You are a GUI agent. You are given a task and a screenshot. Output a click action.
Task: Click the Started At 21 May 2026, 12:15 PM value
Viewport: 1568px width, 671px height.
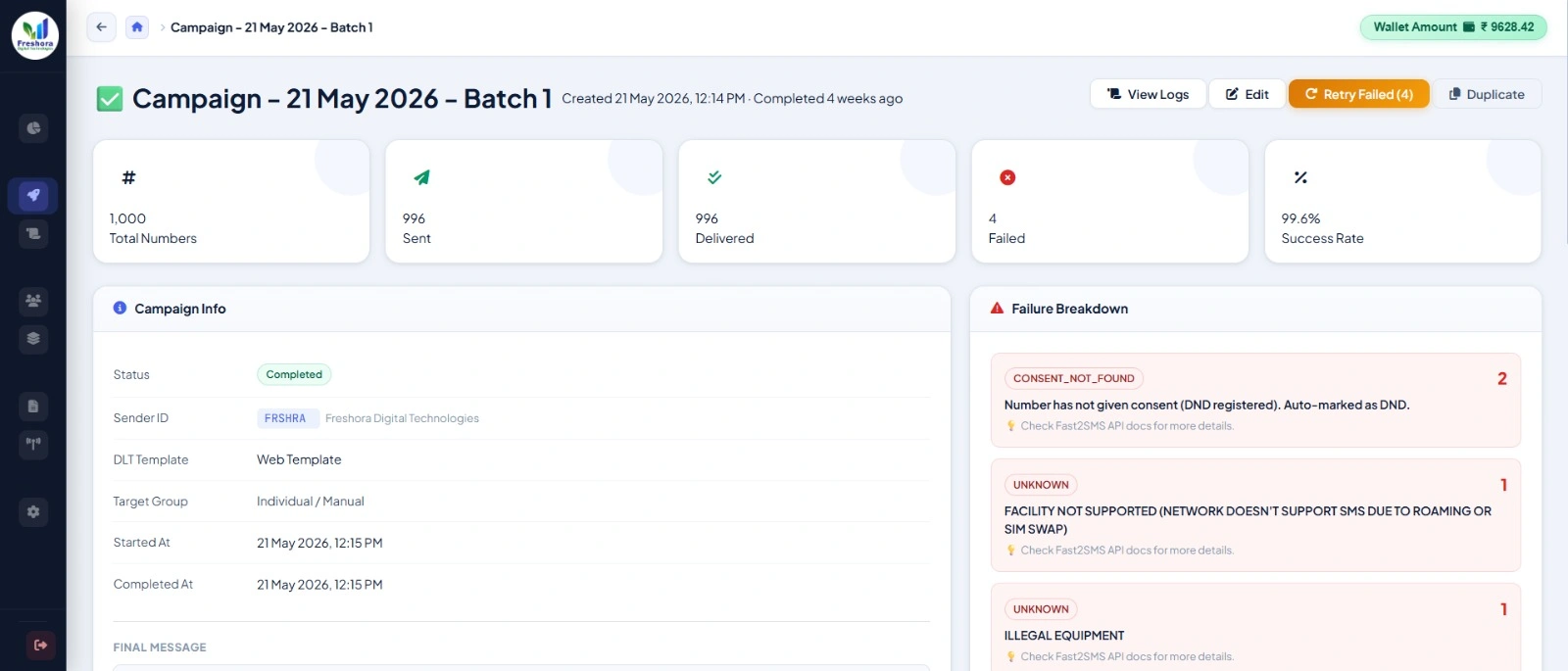pos(319,543)
